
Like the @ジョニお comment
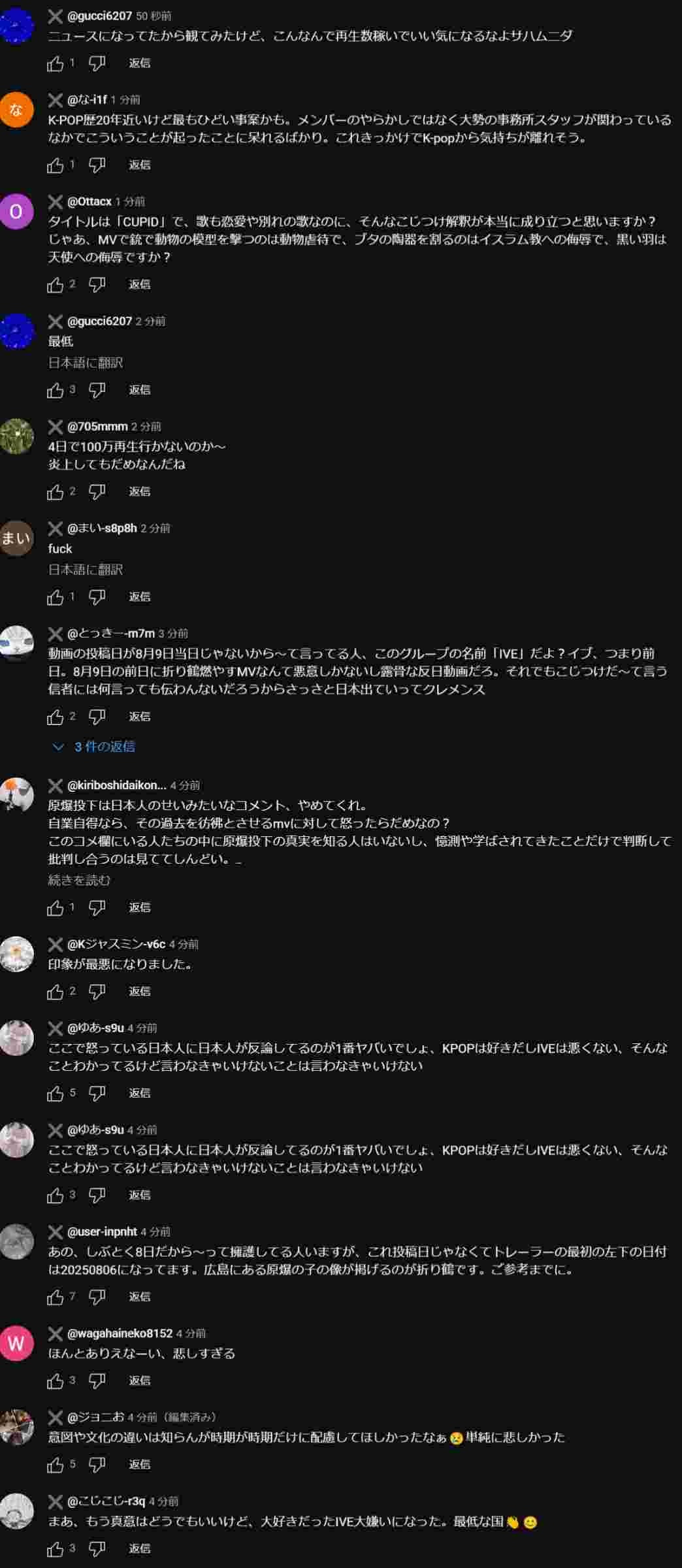pos(56,1465)
